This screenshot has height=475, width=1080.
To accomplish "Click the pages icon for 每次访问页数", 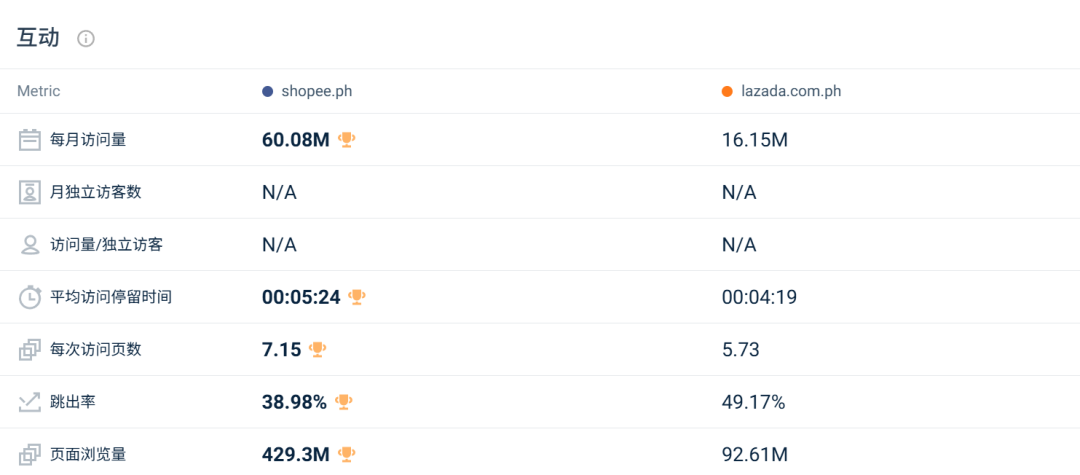I will (30, 350).
